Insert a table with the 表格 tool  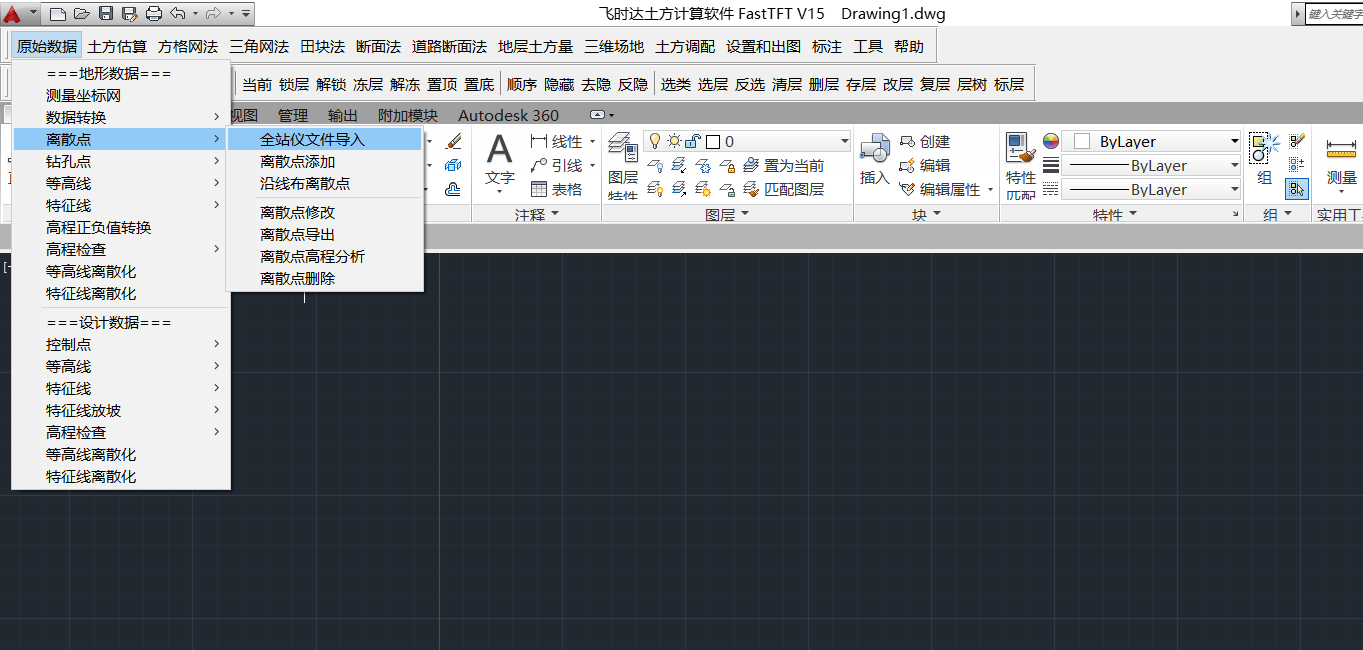click(x=557, y=189)
